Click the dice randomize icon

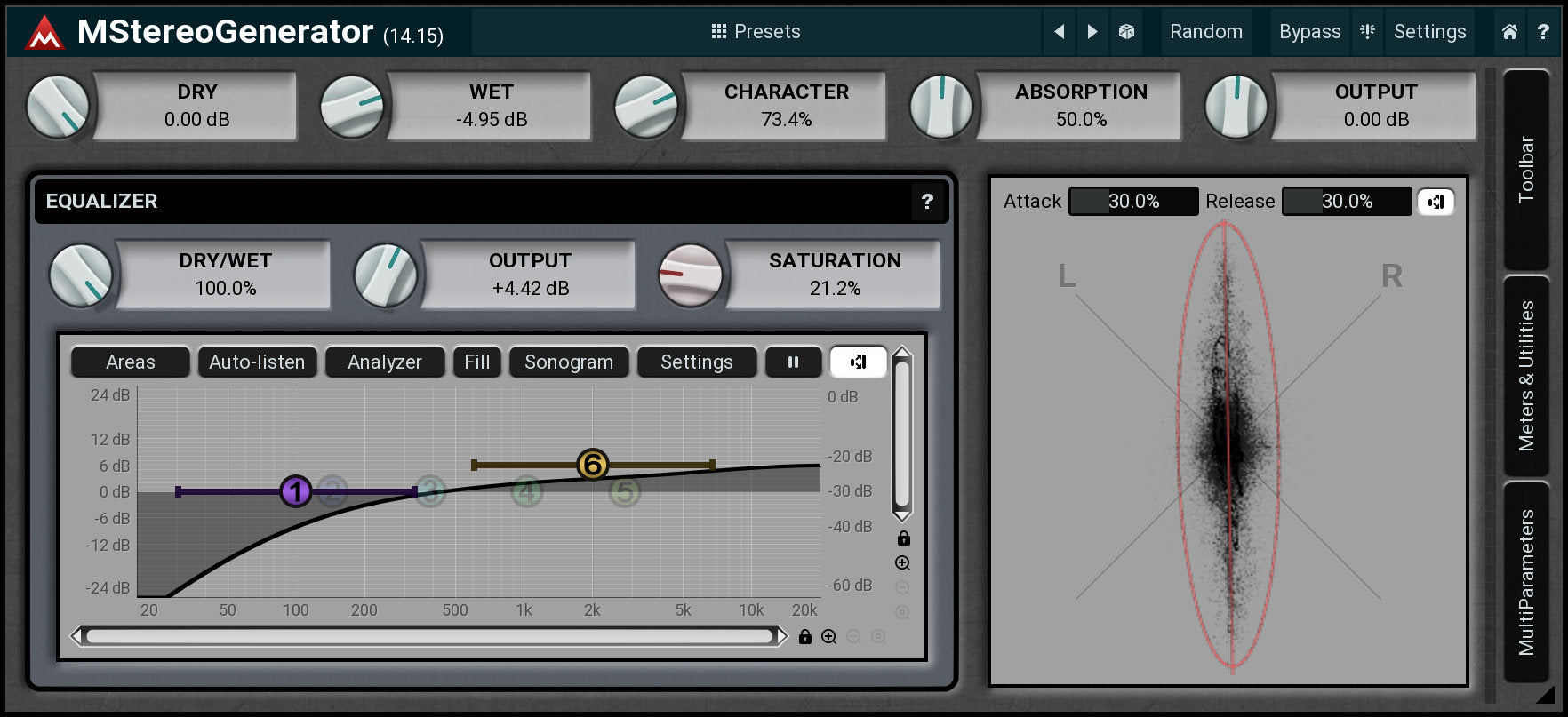pos(1126,32)
